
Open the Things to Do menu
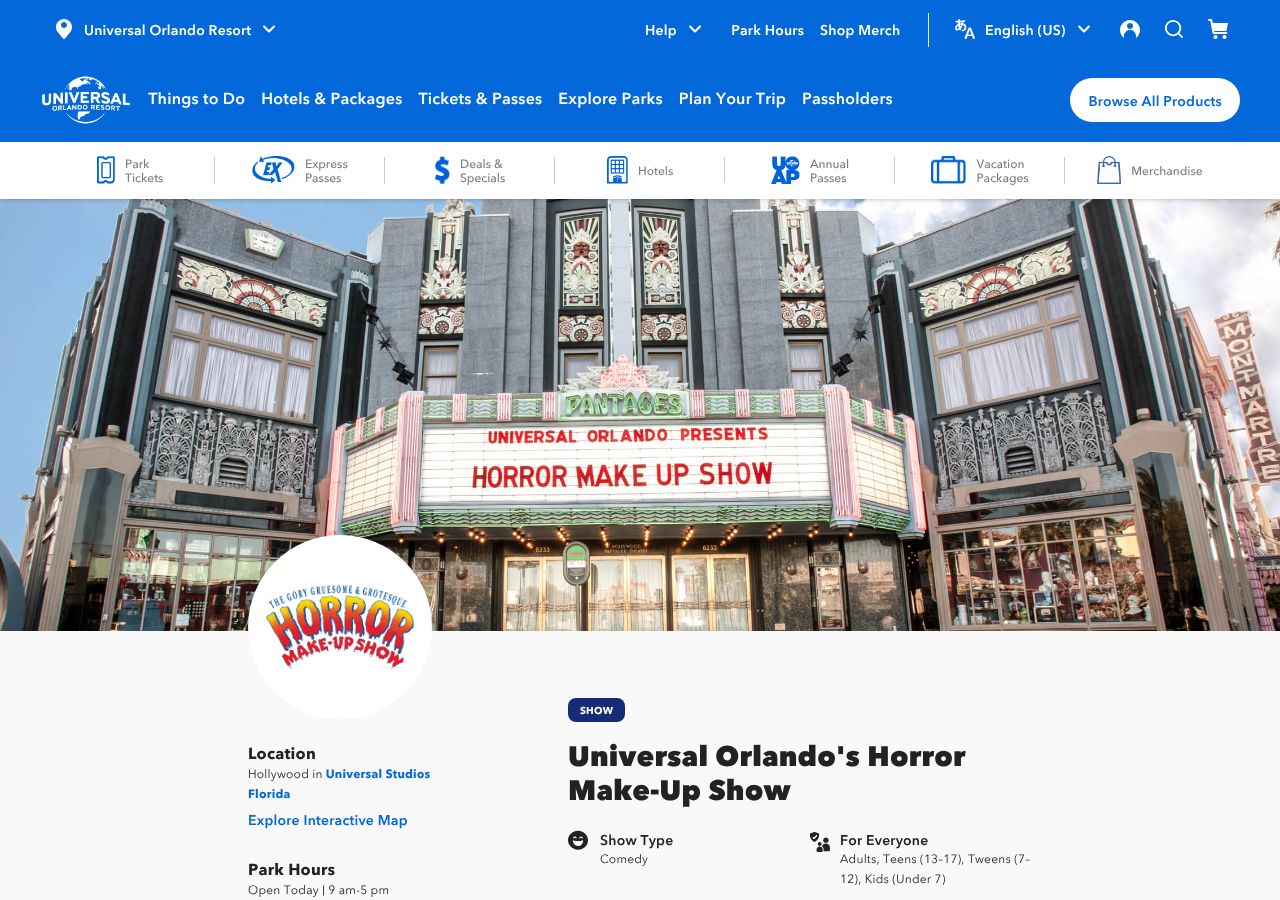click(196, 99)
